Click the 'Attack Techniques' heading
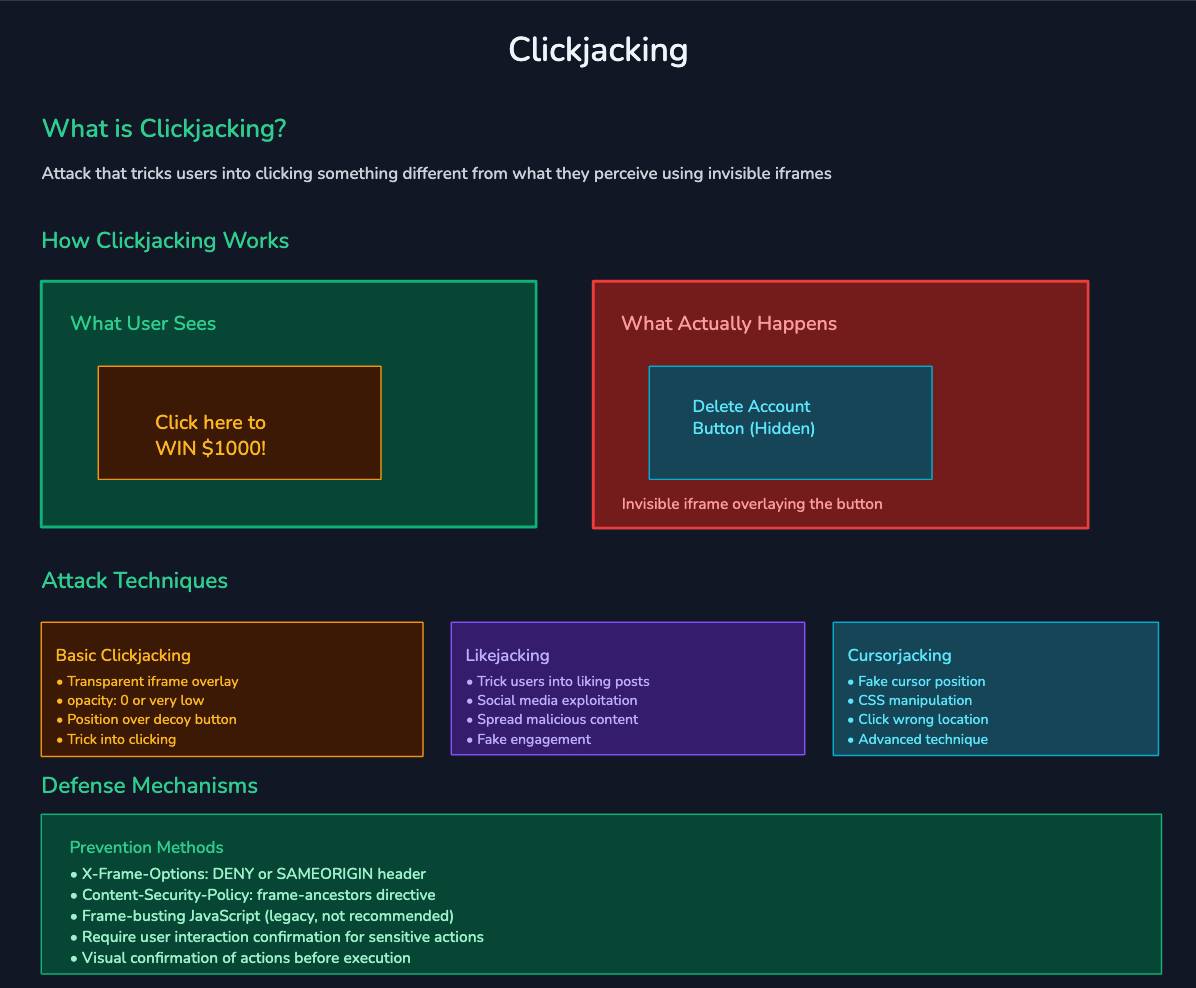The image size is (1196, 988). (x=134, y=581)
